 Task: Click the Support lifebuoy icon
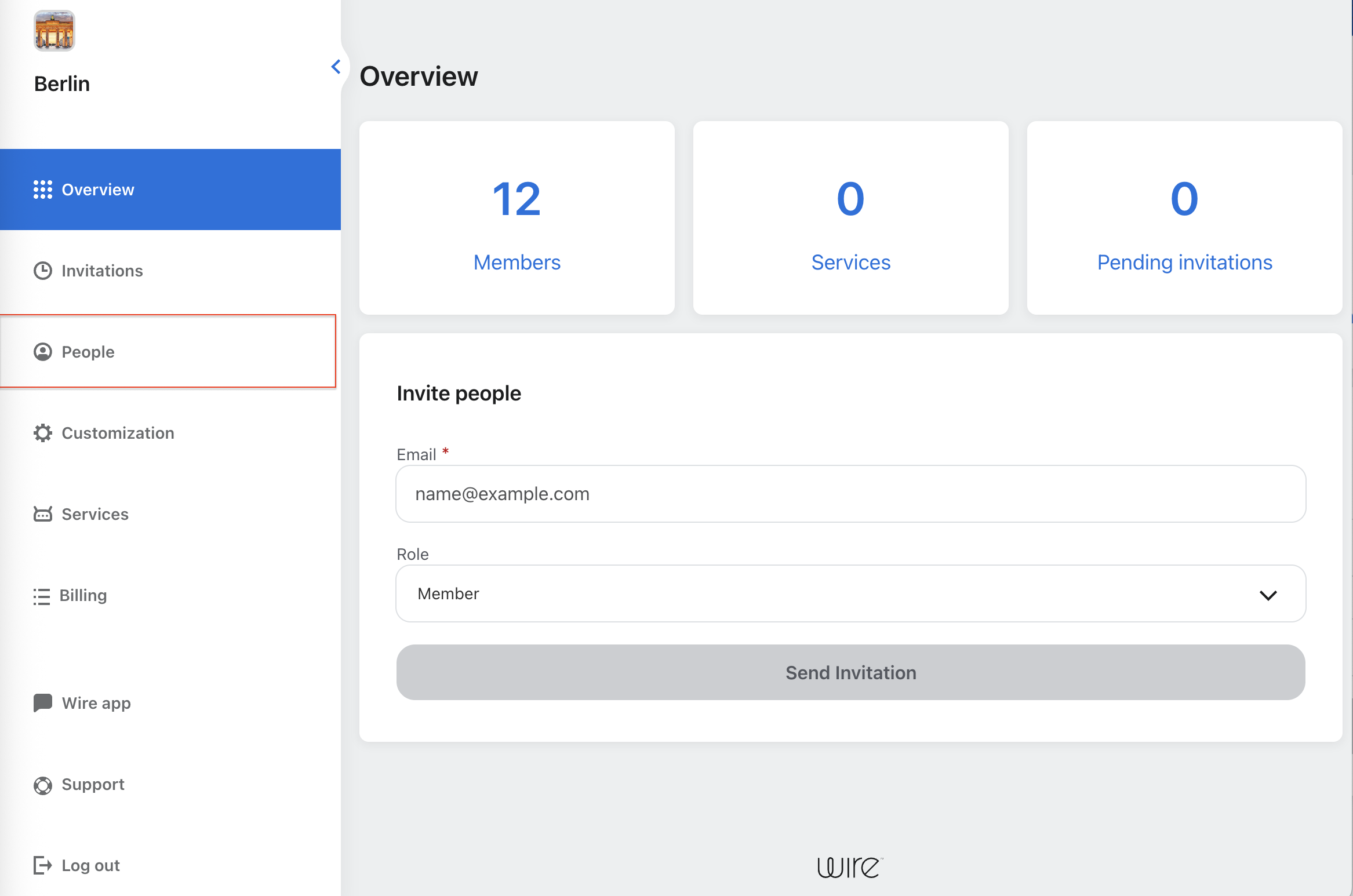point(43,785)
